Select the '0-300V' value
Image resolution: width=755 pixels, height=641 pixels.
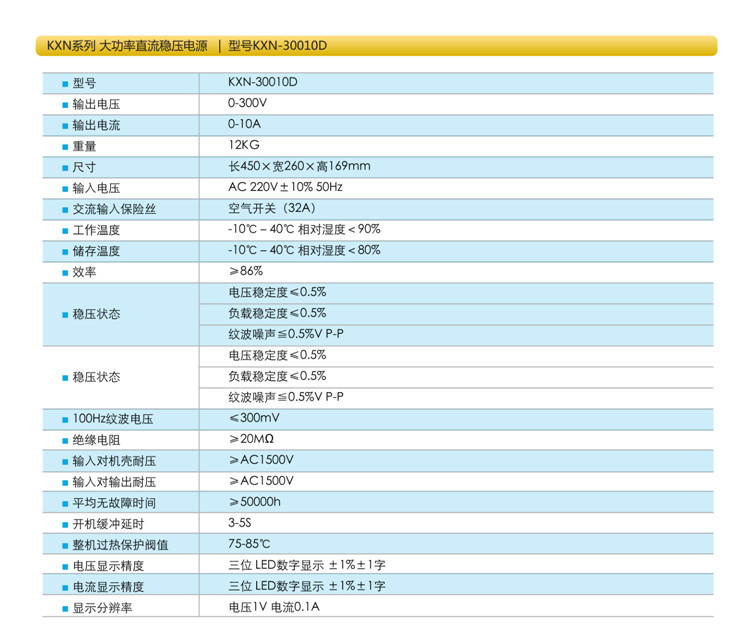[x=247, y=103]
